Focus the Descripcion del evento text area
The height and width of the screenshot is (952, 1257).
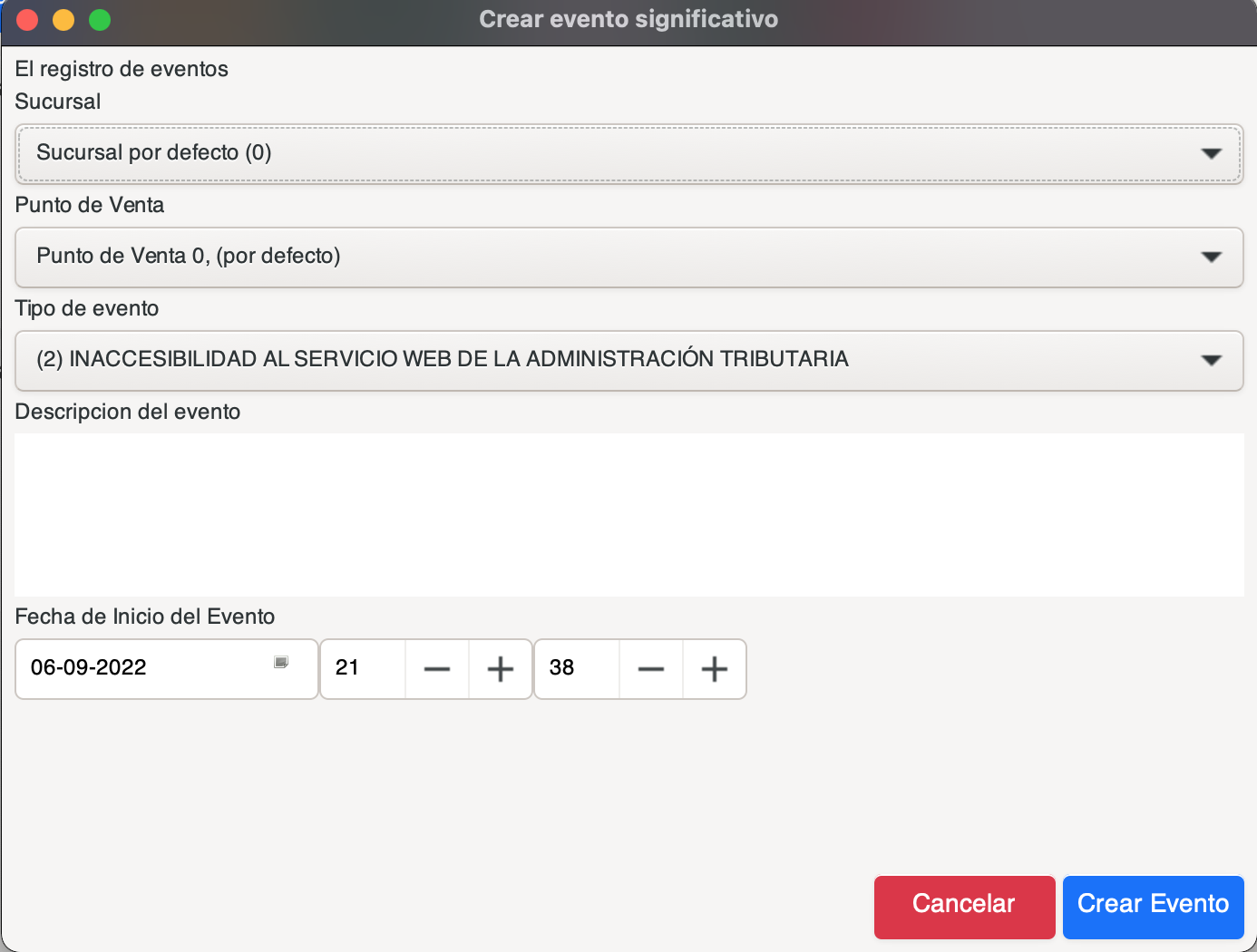pyautogui.click(x=628, y=514)
